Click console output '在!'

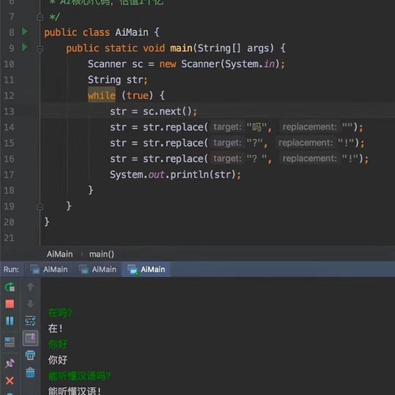(55, 329)
